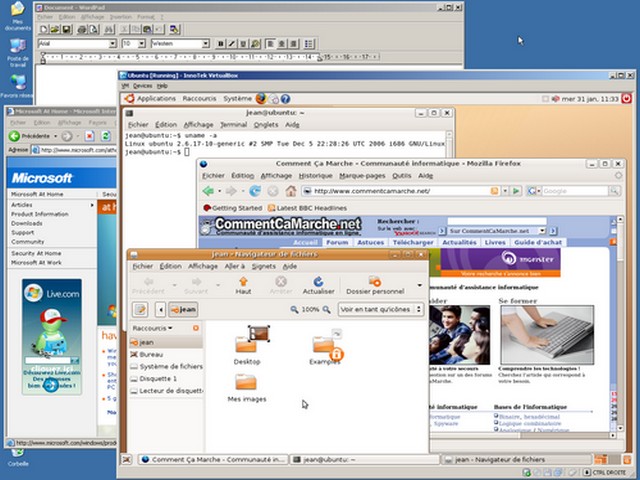Click the Firefox green back arrow
640x480 pixels.
(x=209, y=191)
